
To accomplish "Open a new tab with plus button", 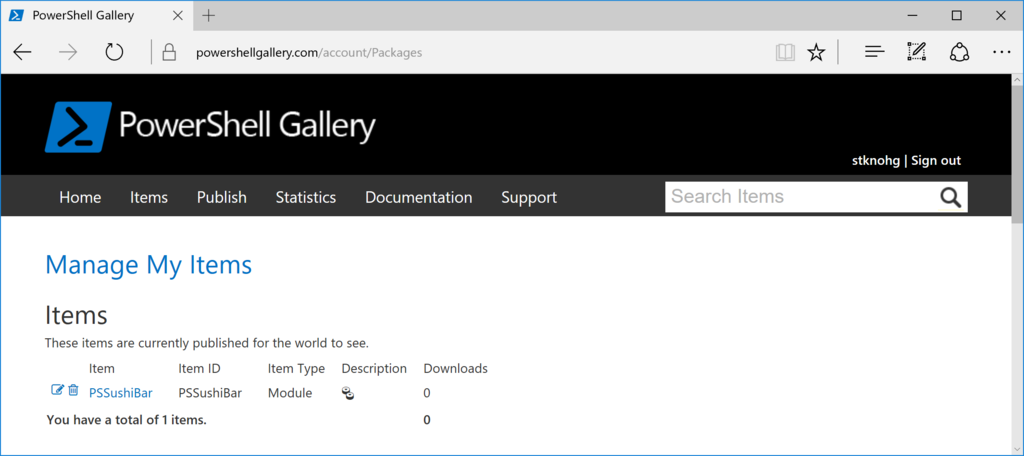I will pos(208,16).
